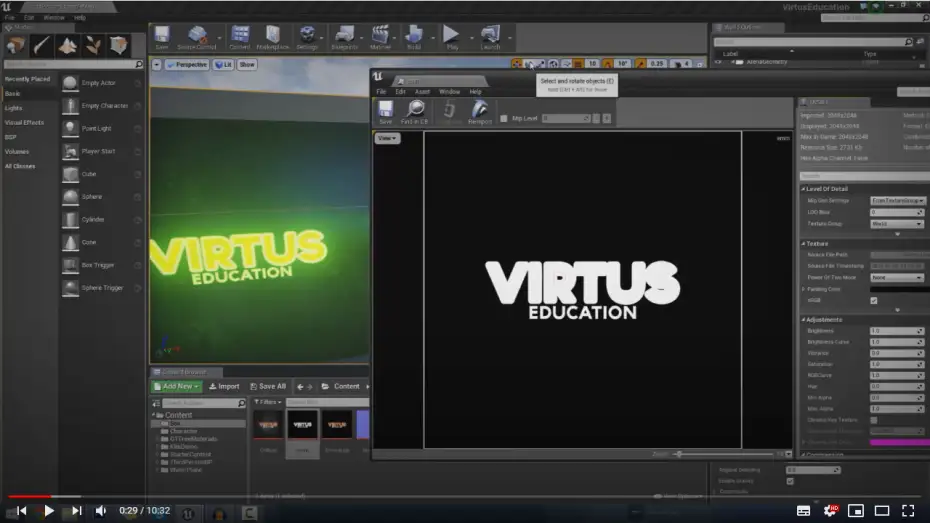Click magenta Chroma Key Color swatch
Viewport: 930px width, 523px height.
899,442
